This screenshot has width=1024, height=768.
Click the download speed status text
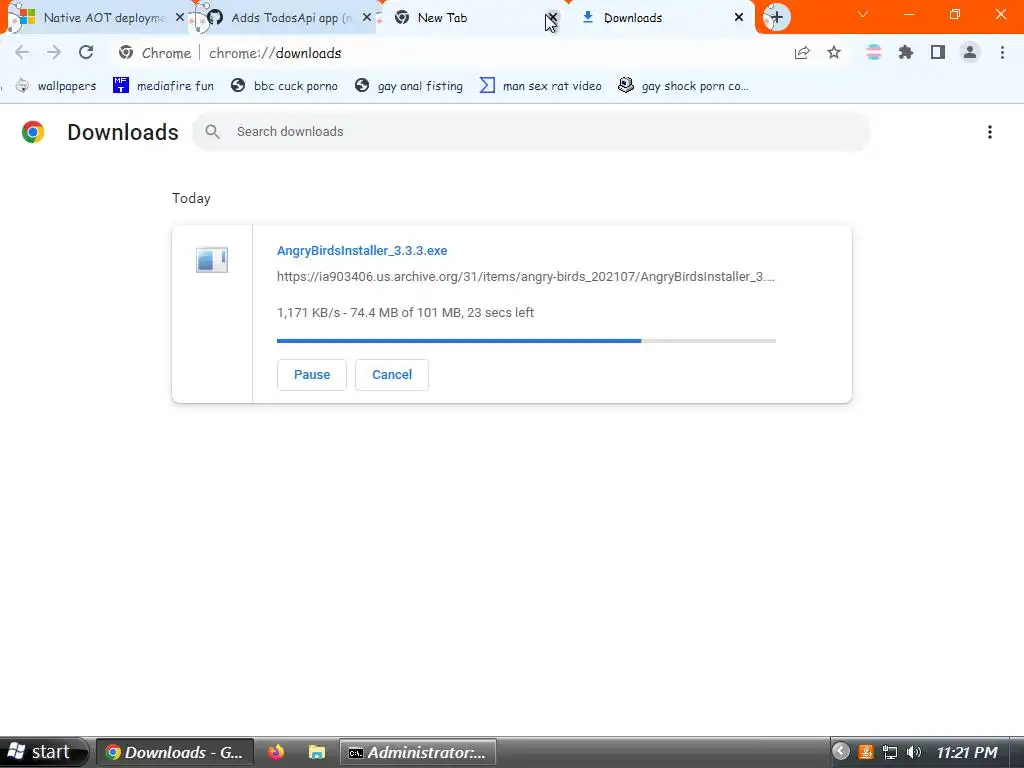pyautogui.click(x=406, y=313)
